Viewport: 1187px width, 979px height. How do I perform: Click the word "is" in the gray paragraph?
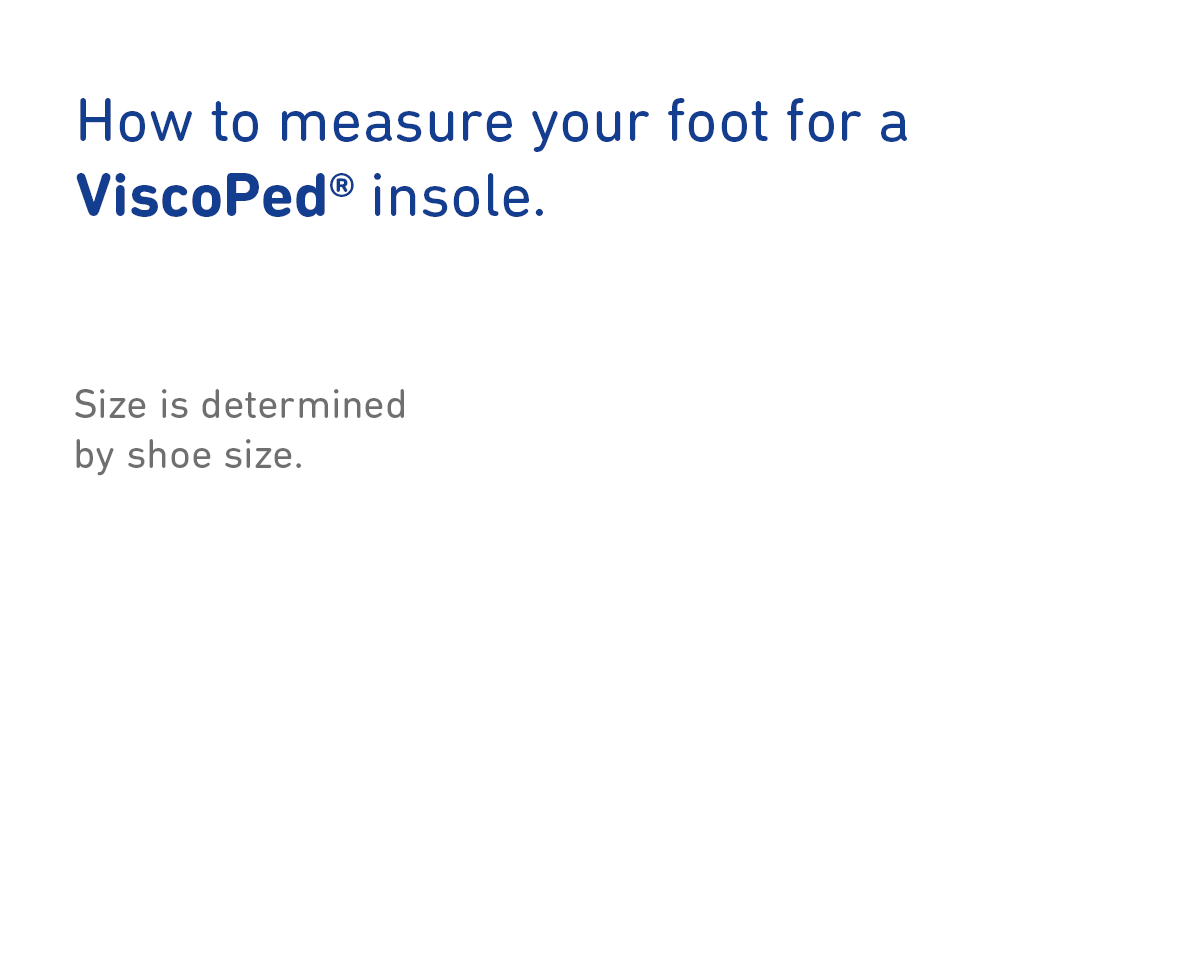(174, 405)
